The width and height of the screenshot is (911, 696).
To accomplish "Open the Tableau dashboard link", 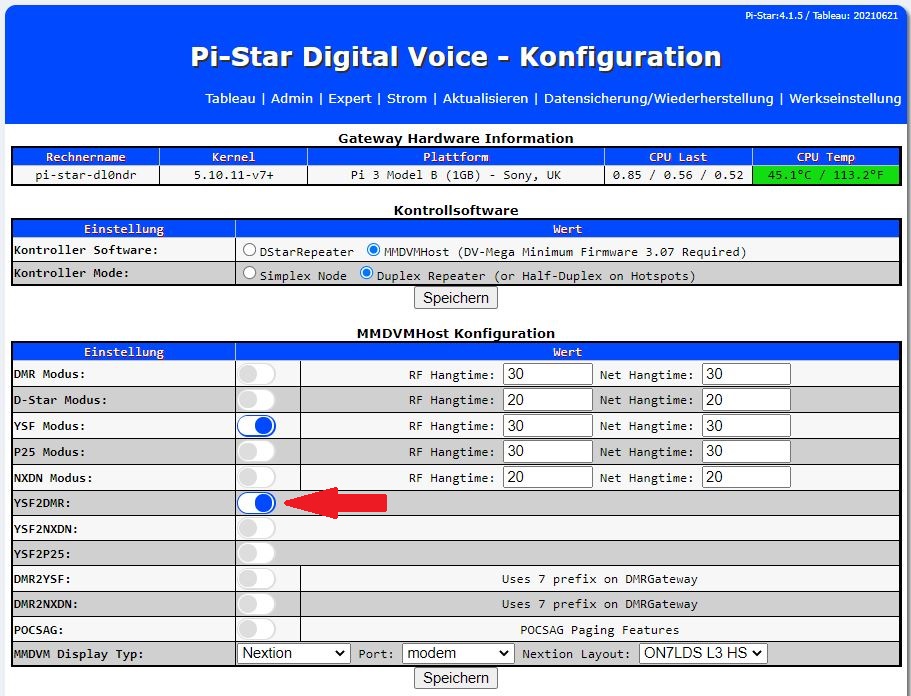I will click(x=230, y=98).
